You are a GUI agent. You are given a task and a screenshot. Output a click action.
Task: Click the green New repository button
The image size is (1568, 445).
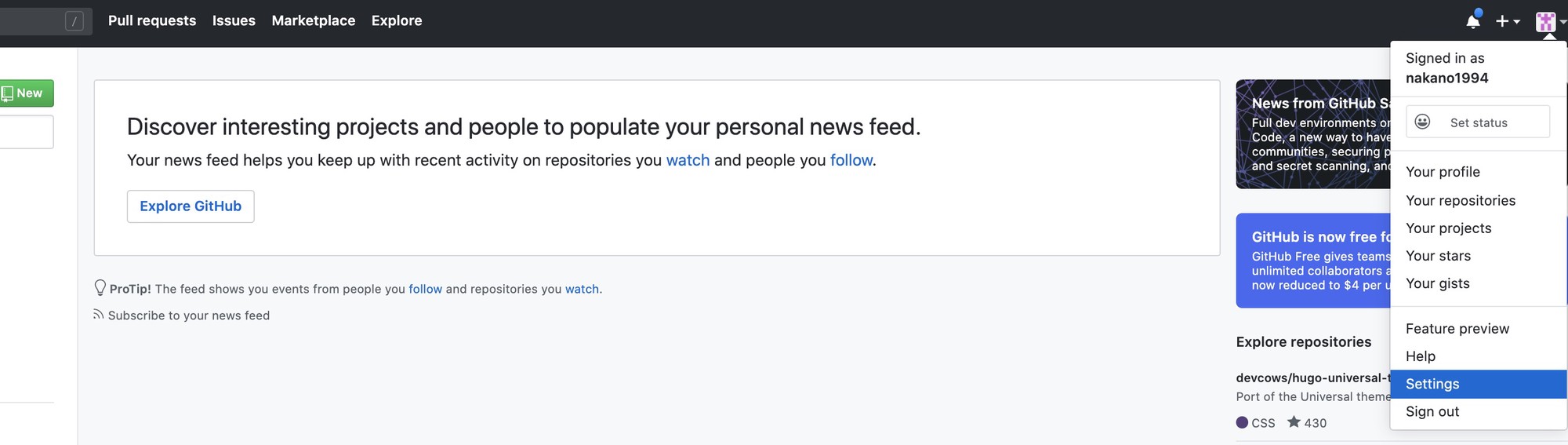(27, 93)
